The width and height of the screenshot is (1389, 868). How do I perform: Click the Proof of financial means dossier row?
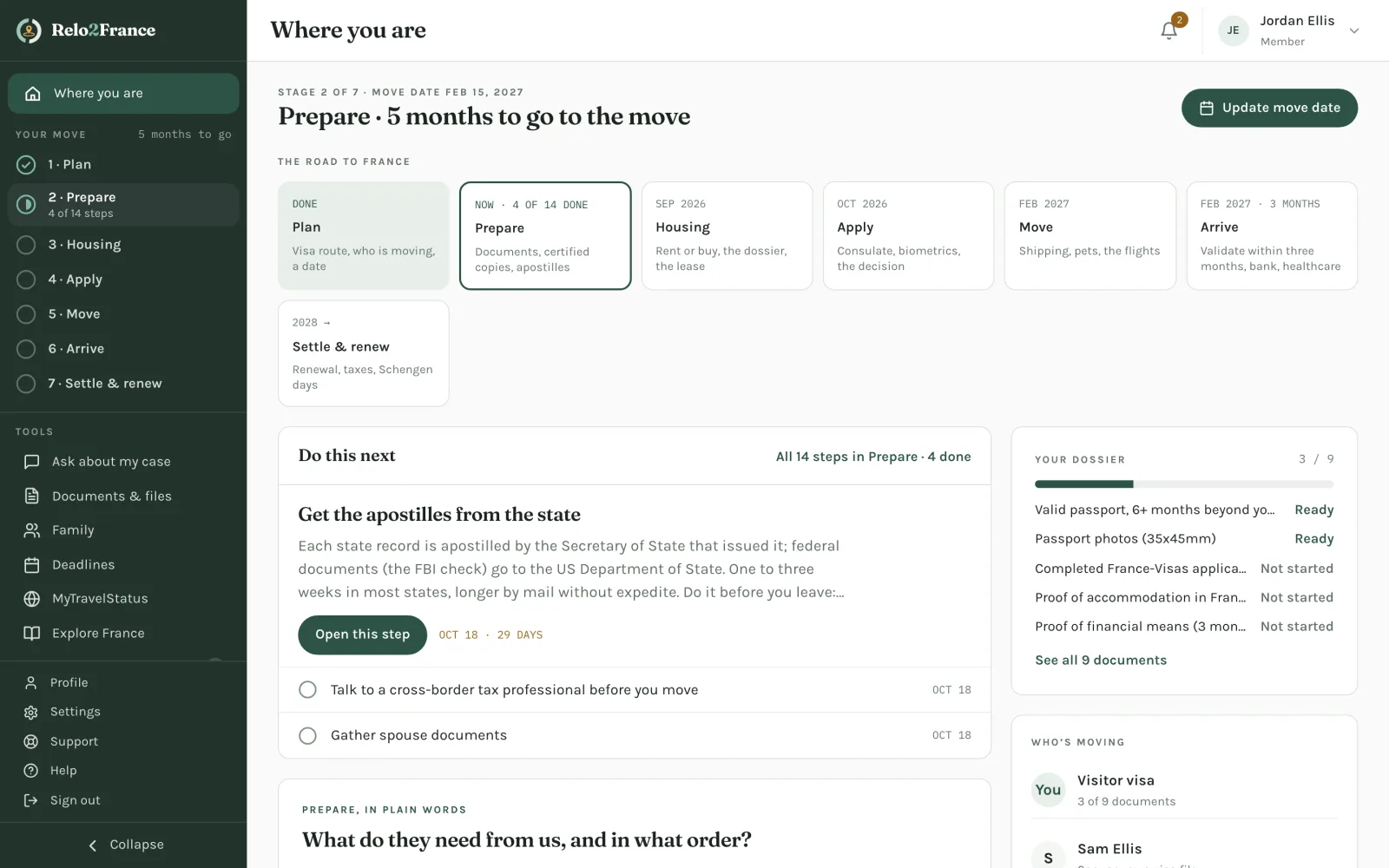coord(1184,627)
